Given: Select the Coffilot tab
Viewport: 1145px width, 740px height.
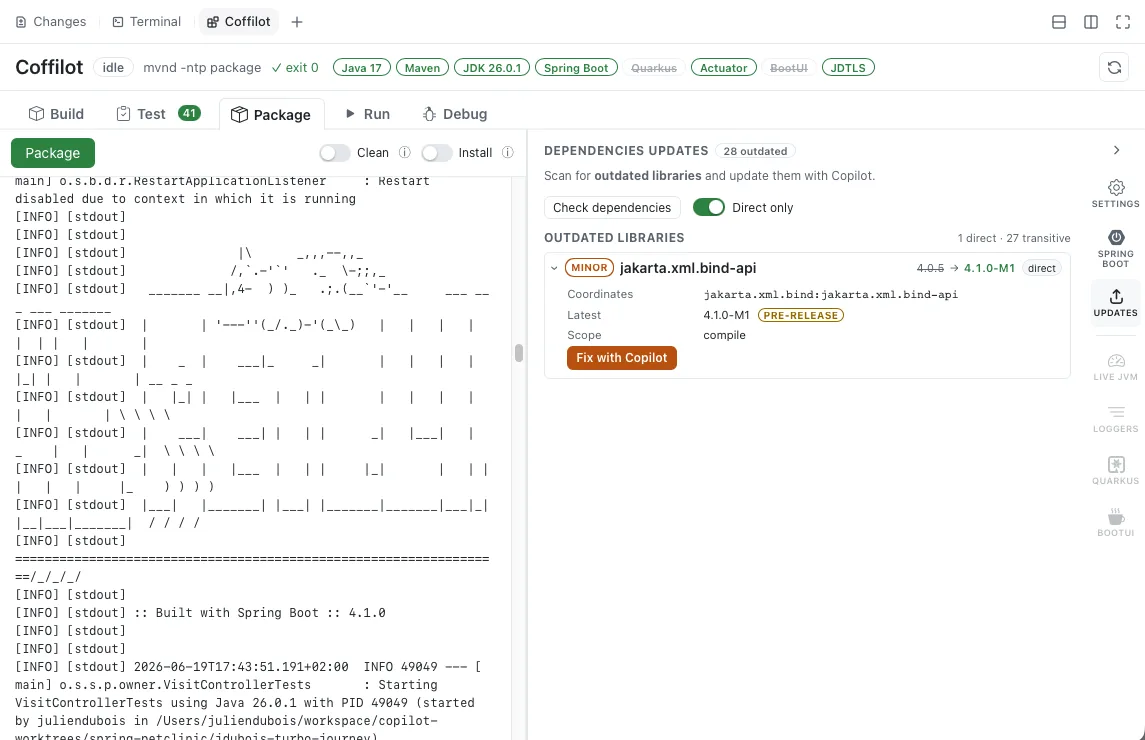Looking at the screenshot, I should coord(239,22).
